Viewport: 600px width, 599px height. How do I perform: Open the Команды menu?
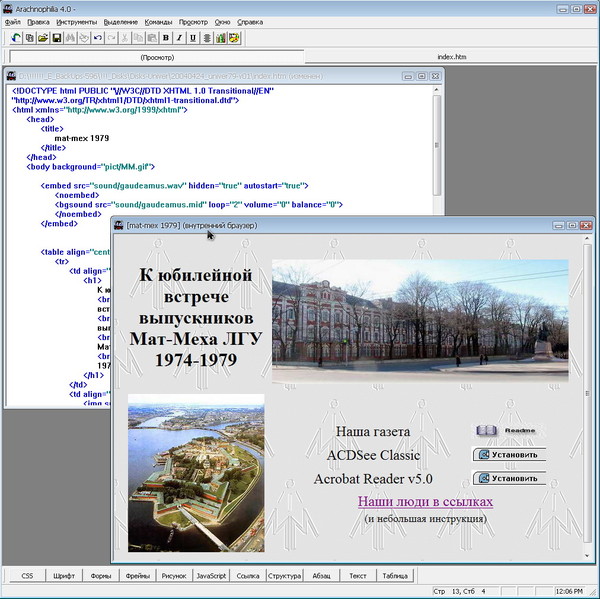(158, 22)
